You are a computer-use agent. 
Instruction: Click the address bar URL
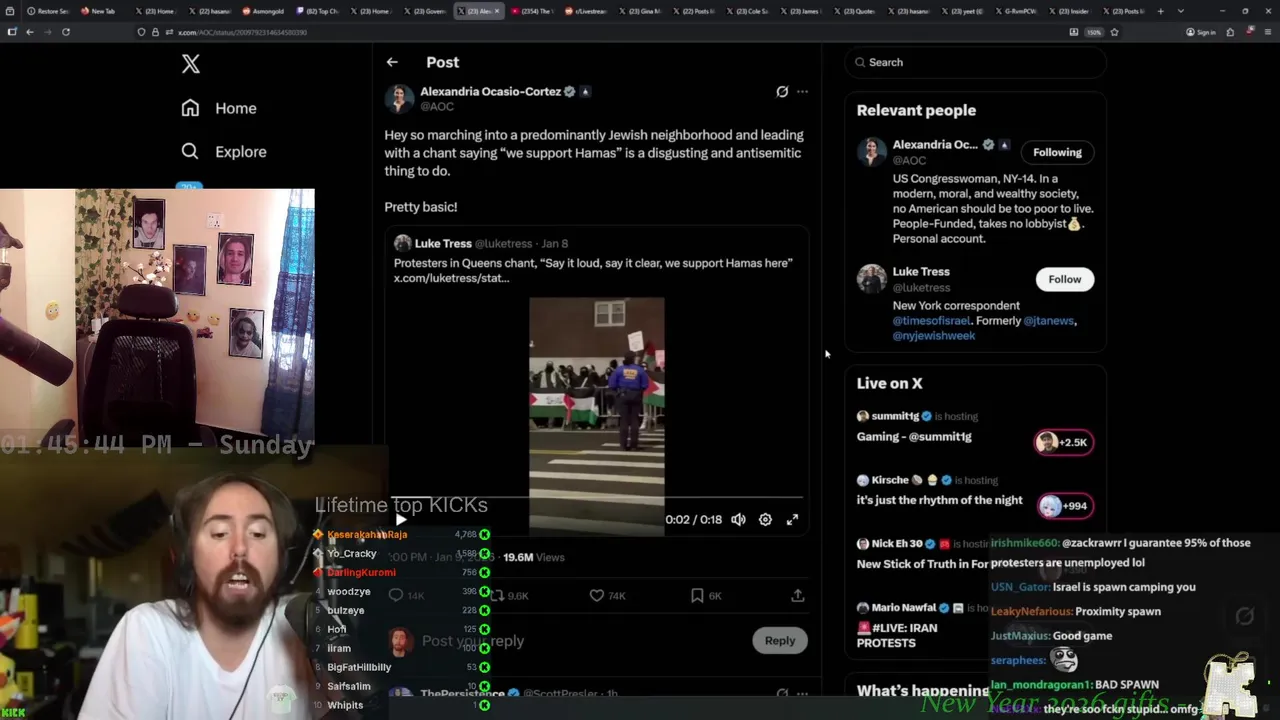[243, 32]
